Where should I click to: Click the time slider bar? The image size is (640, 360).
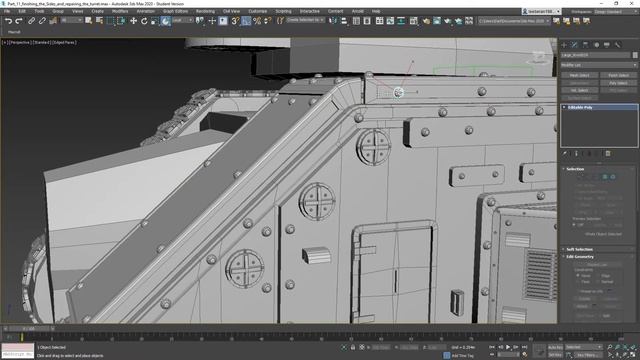tap(28, 328)
